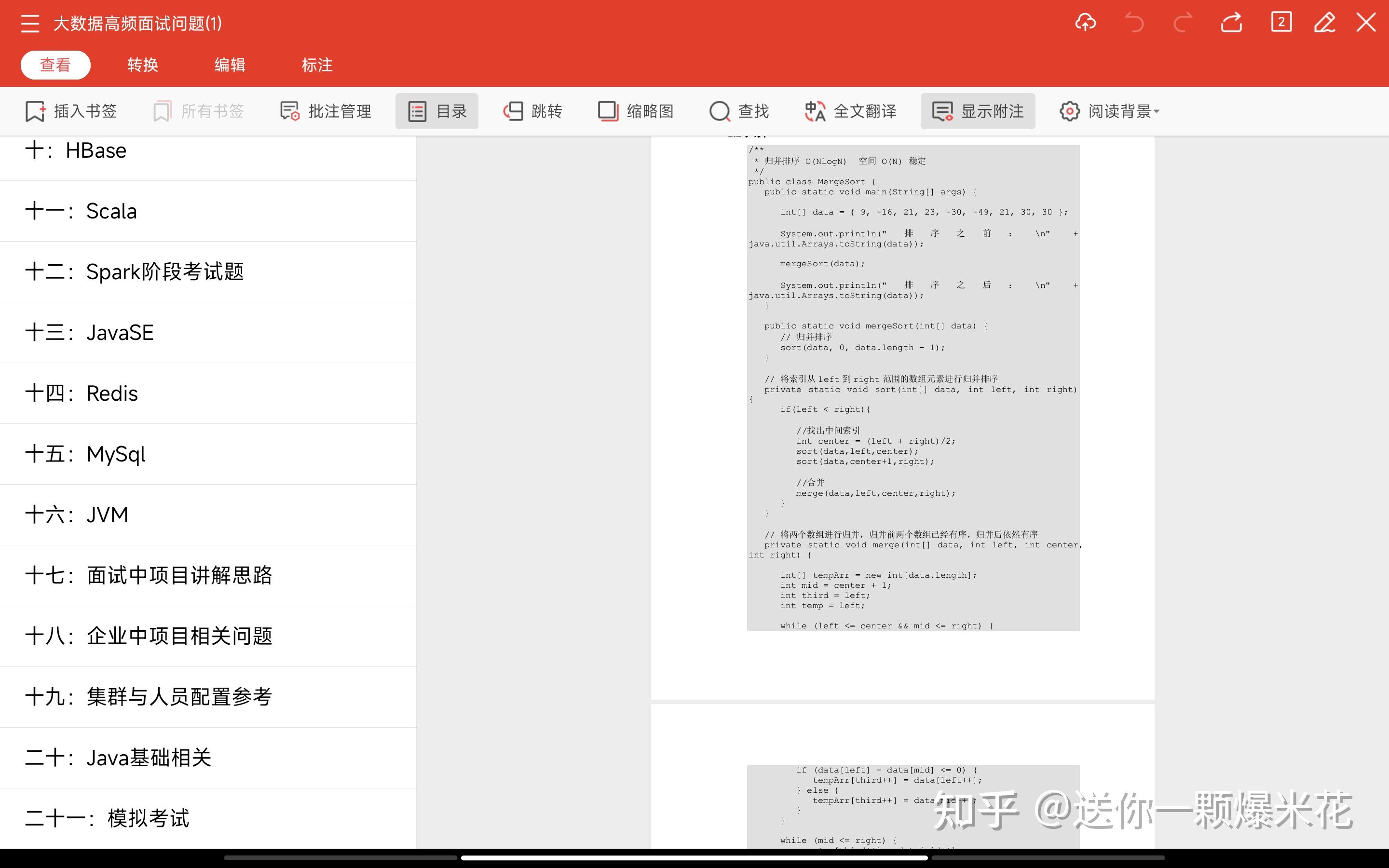Tap the share export icon

1232,23
